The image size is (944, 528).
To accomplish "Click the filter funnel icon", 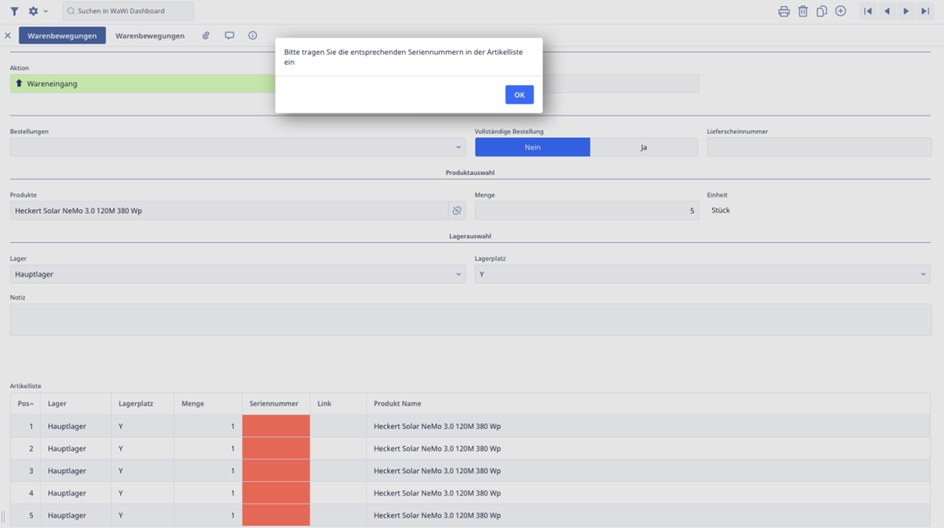I will point(14,11).
